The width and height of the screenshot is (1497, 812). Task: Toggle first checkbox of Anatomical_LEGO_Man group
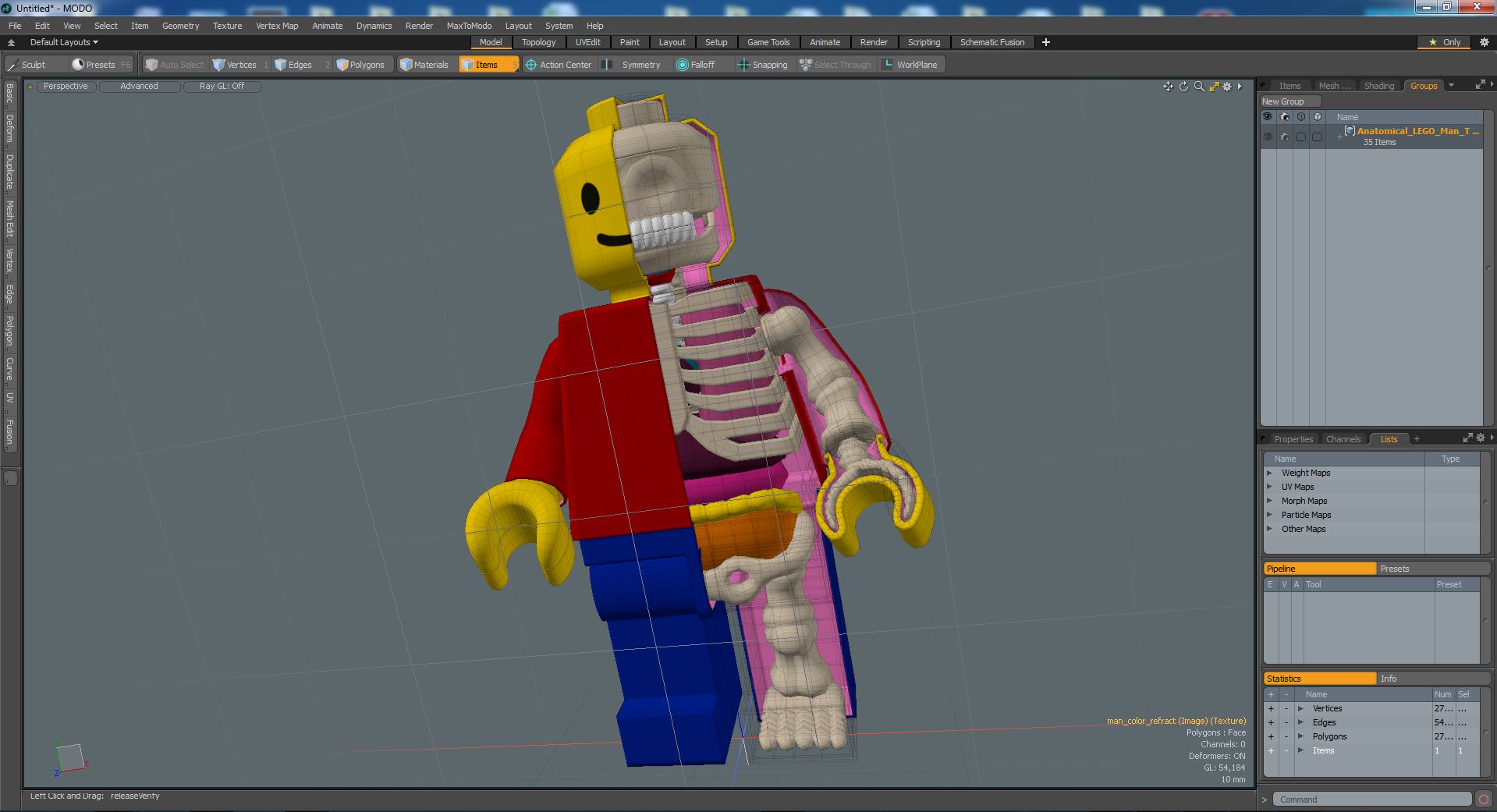[x=1300, y=137]
